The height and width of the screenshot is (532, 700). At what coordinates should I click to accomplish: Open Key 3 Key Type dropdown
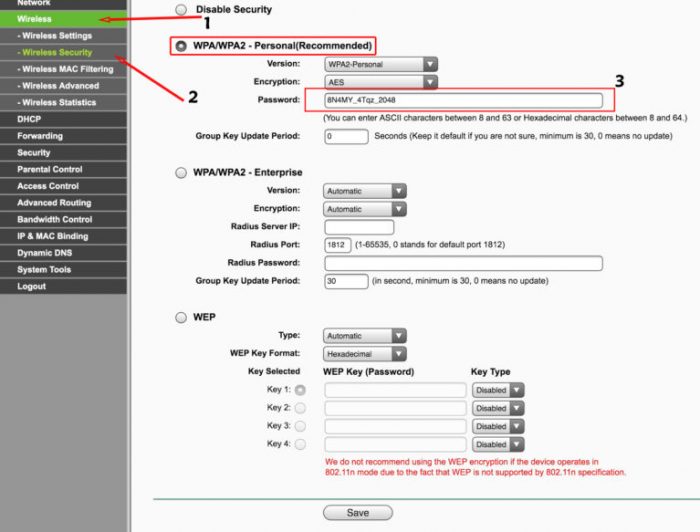coord(498,426)
